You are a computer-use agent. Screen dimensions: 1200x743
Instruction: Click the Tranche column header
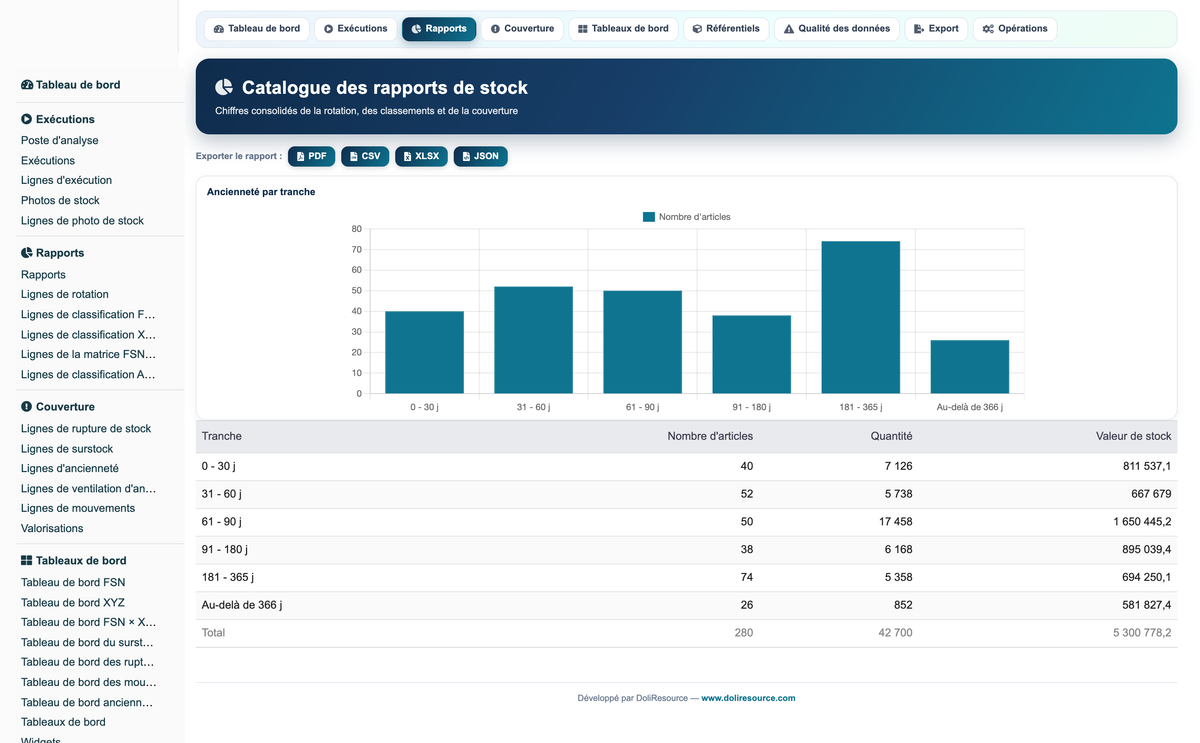click(222, 436)
